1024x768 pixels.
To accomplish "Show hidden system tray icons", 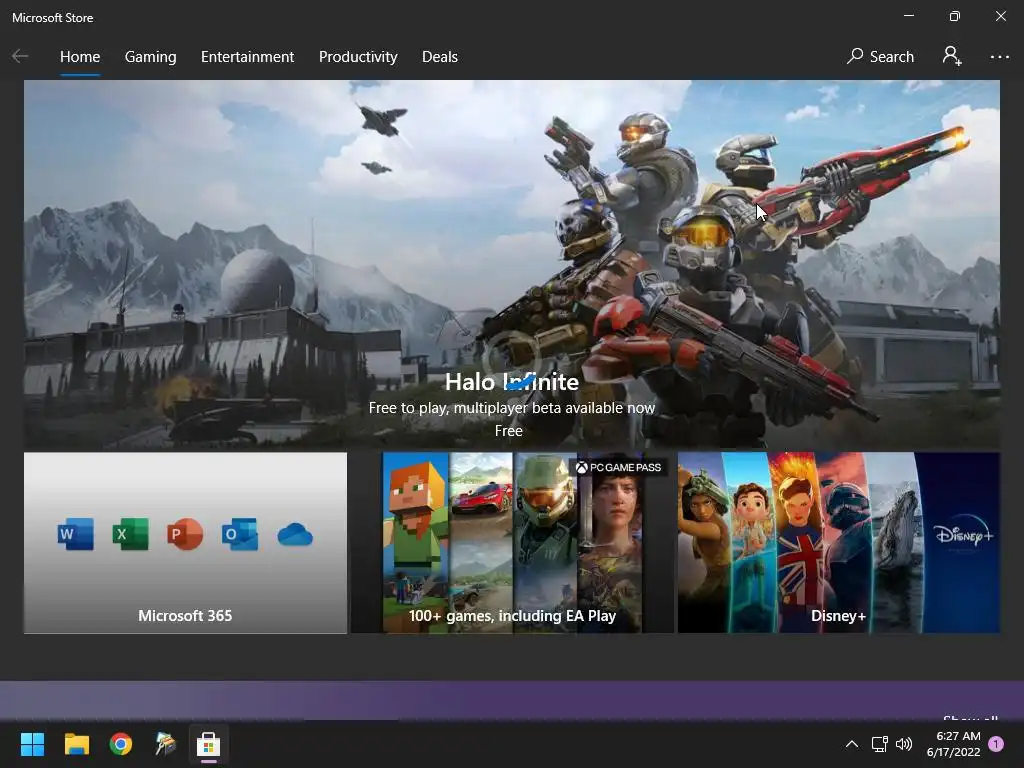I will (852, 744).
